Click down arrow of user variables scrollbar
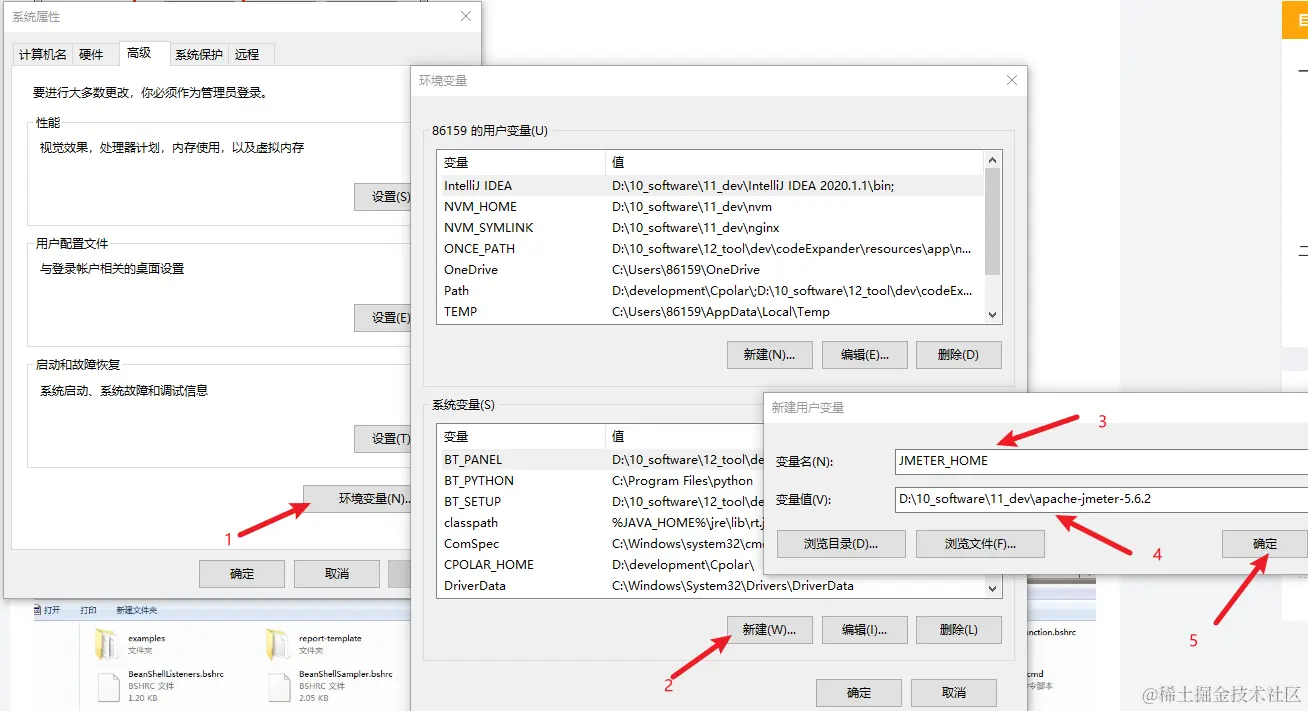This screenshot has width=1308, height=711. pyautogui.click(x=992, y=314)
